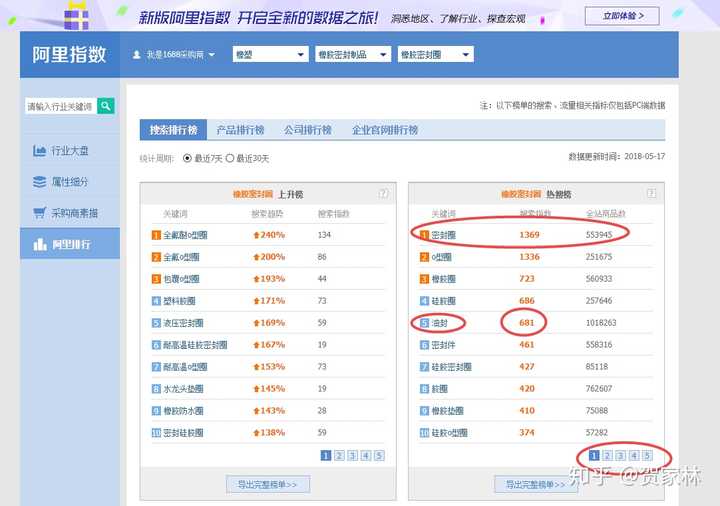Click search index value 1369

pyautogui.click(x=529, y=235)
